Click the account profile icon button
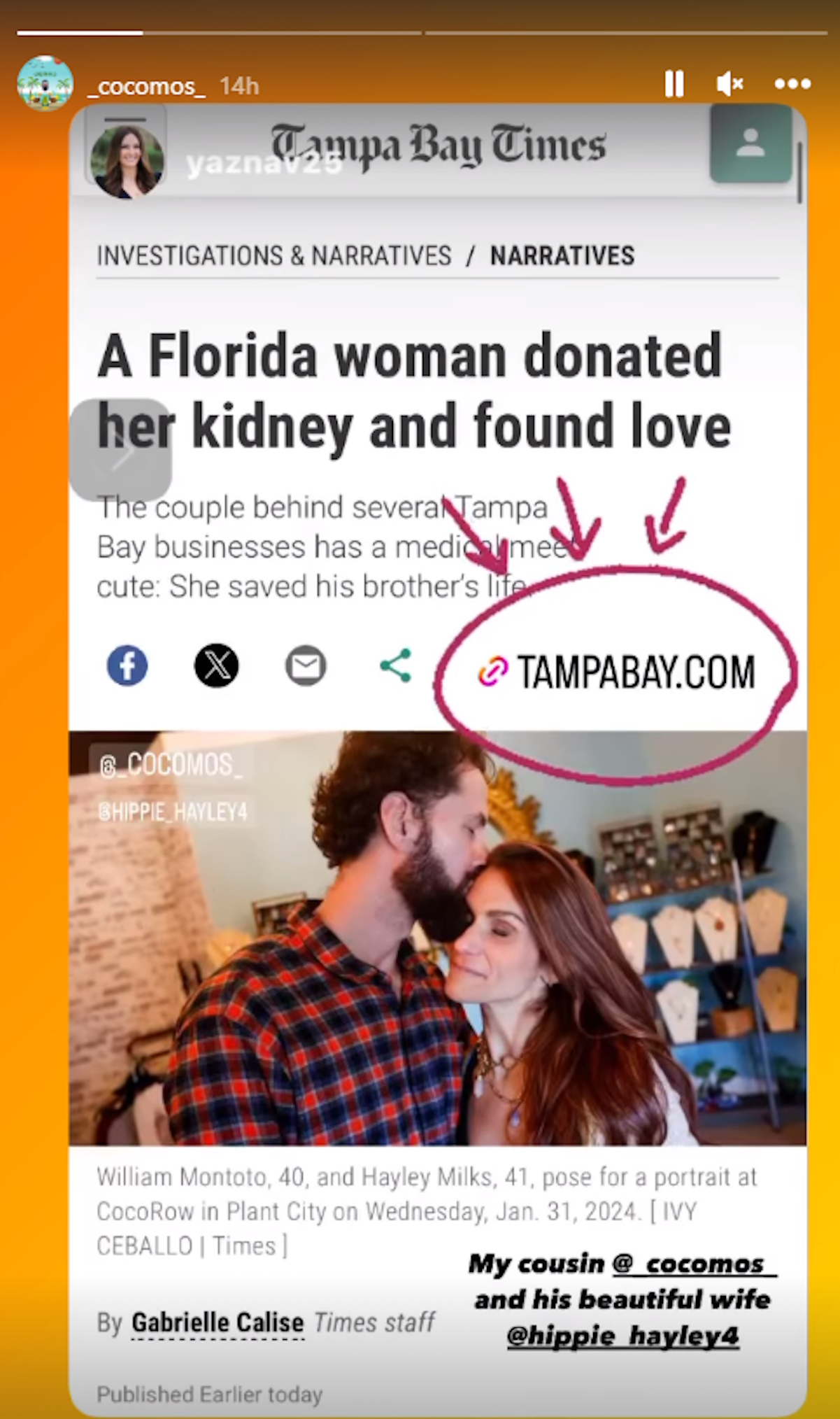Viewport: 840px width, 1419px height. (x=750, y=143)
